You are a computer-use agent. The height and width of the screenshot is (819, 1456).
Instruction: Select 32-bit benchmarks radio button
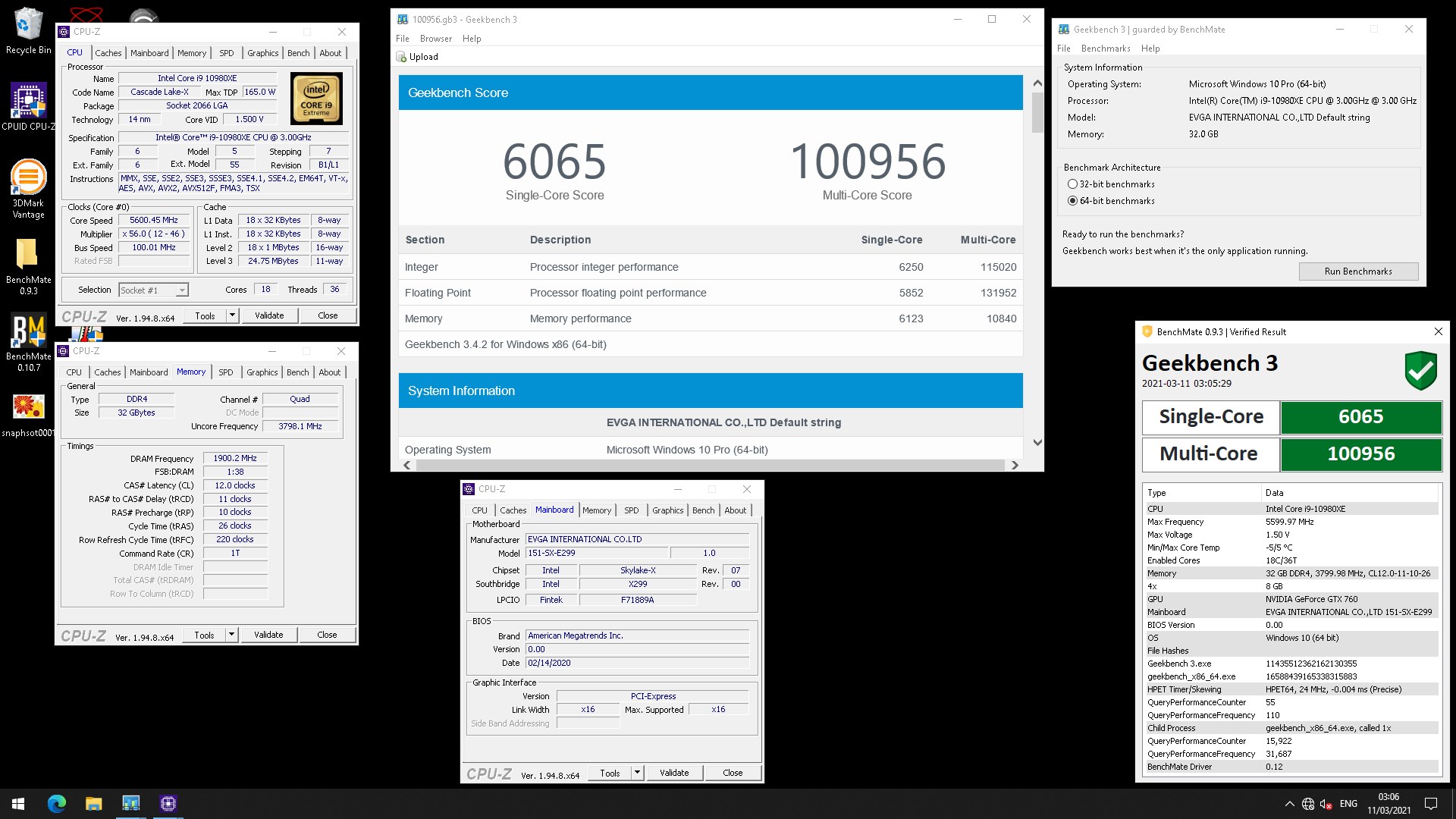[1072, 184]
